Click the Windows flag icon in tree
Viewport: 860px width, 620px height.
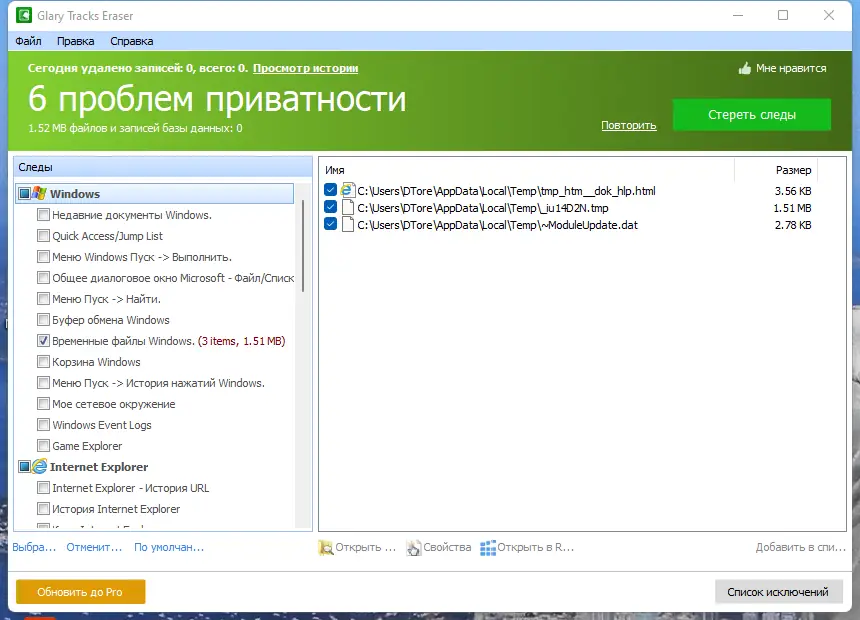39,193
